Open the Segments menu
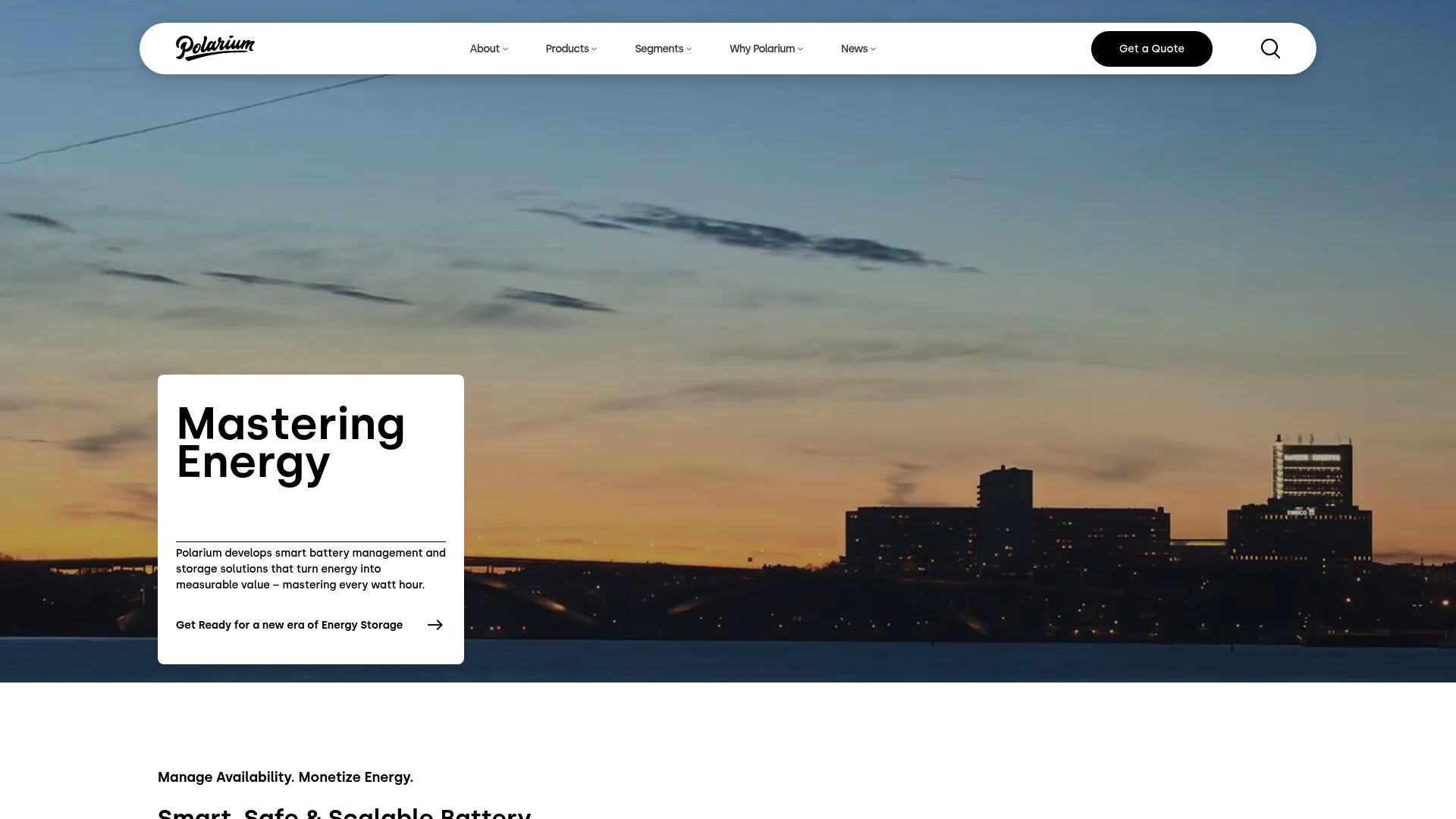This screenshot has width=1456, height=819. 659,49
